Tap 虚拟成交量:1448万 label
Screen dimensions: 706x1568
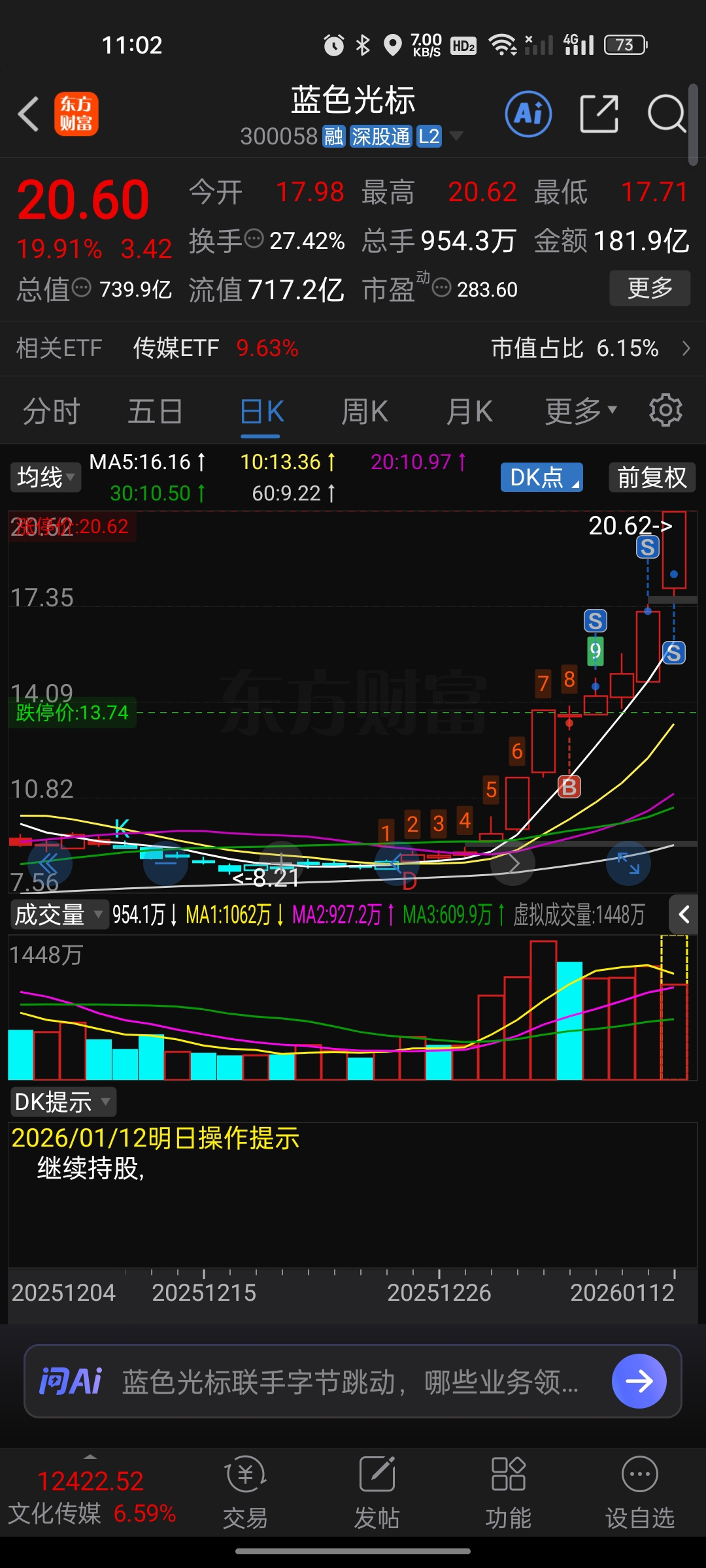(x=579, y=914)
